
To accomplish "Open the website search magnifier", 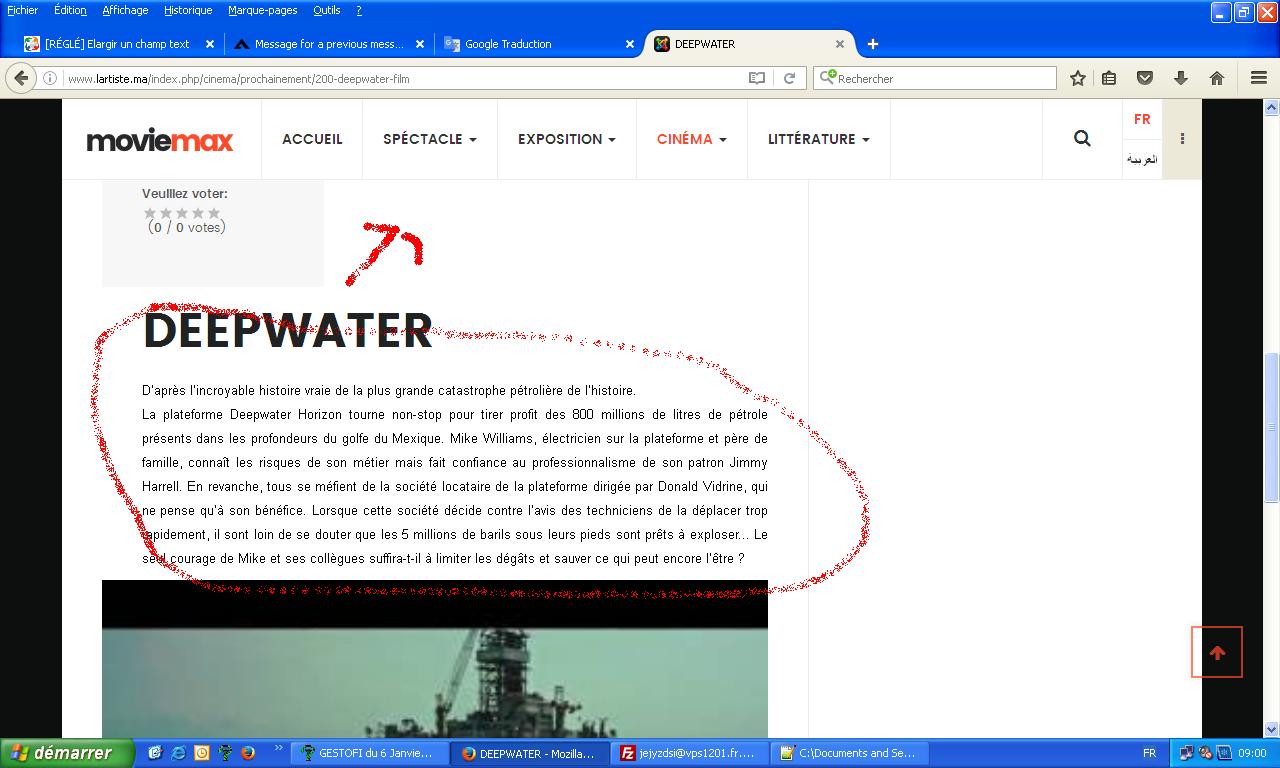I will click(1082, 138).
